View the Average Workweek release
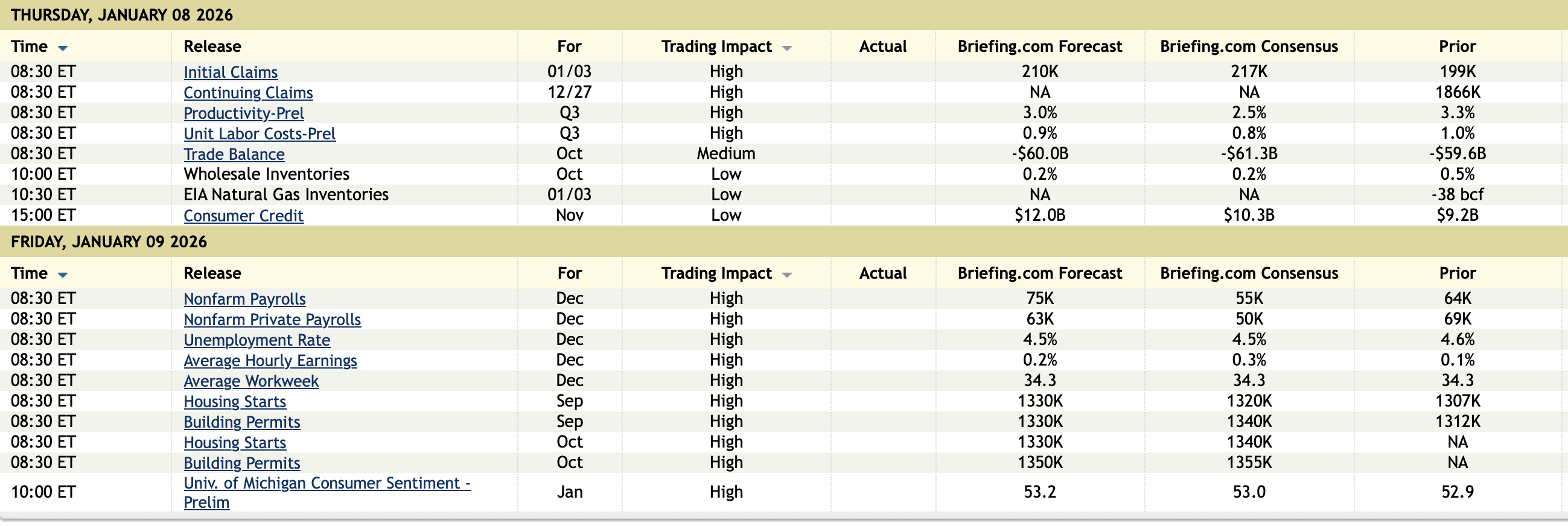 click(251, 382)
